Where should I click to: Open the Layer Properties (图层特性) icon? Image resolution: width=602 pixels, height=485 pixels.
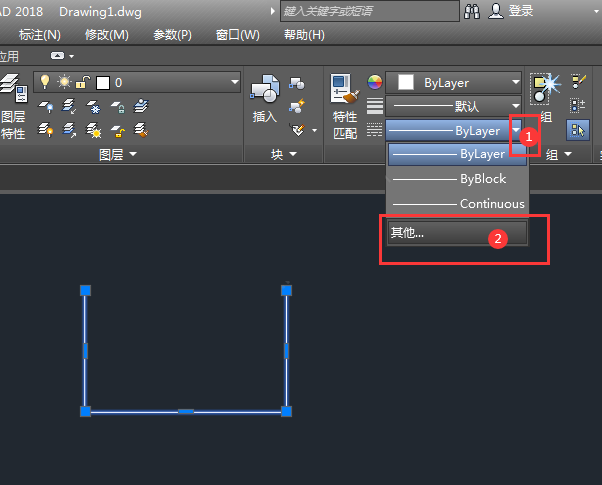tap(13, 88)
